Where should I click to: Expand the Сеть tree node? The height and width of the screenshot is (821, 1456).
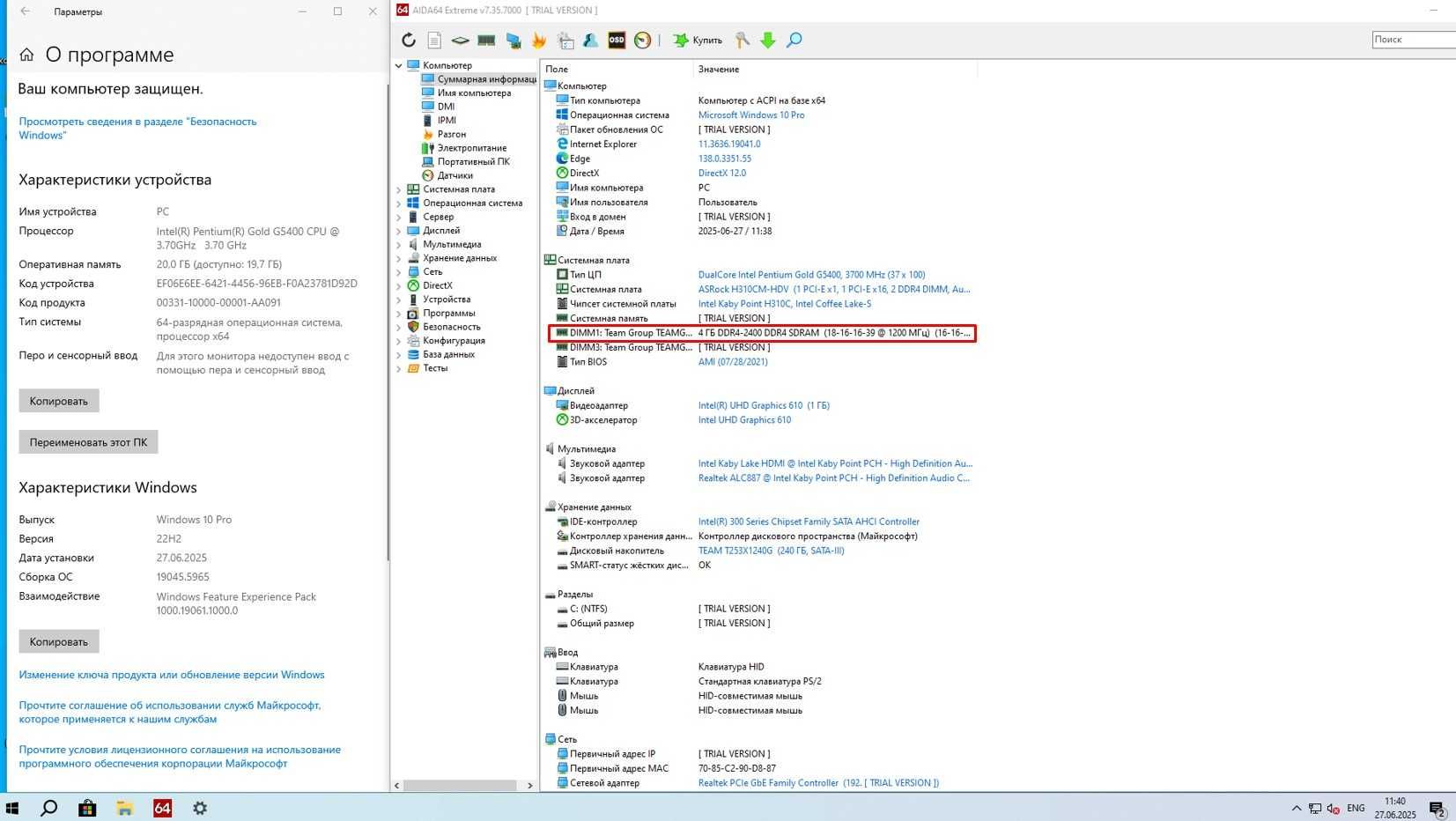click(x=399, y=272)
